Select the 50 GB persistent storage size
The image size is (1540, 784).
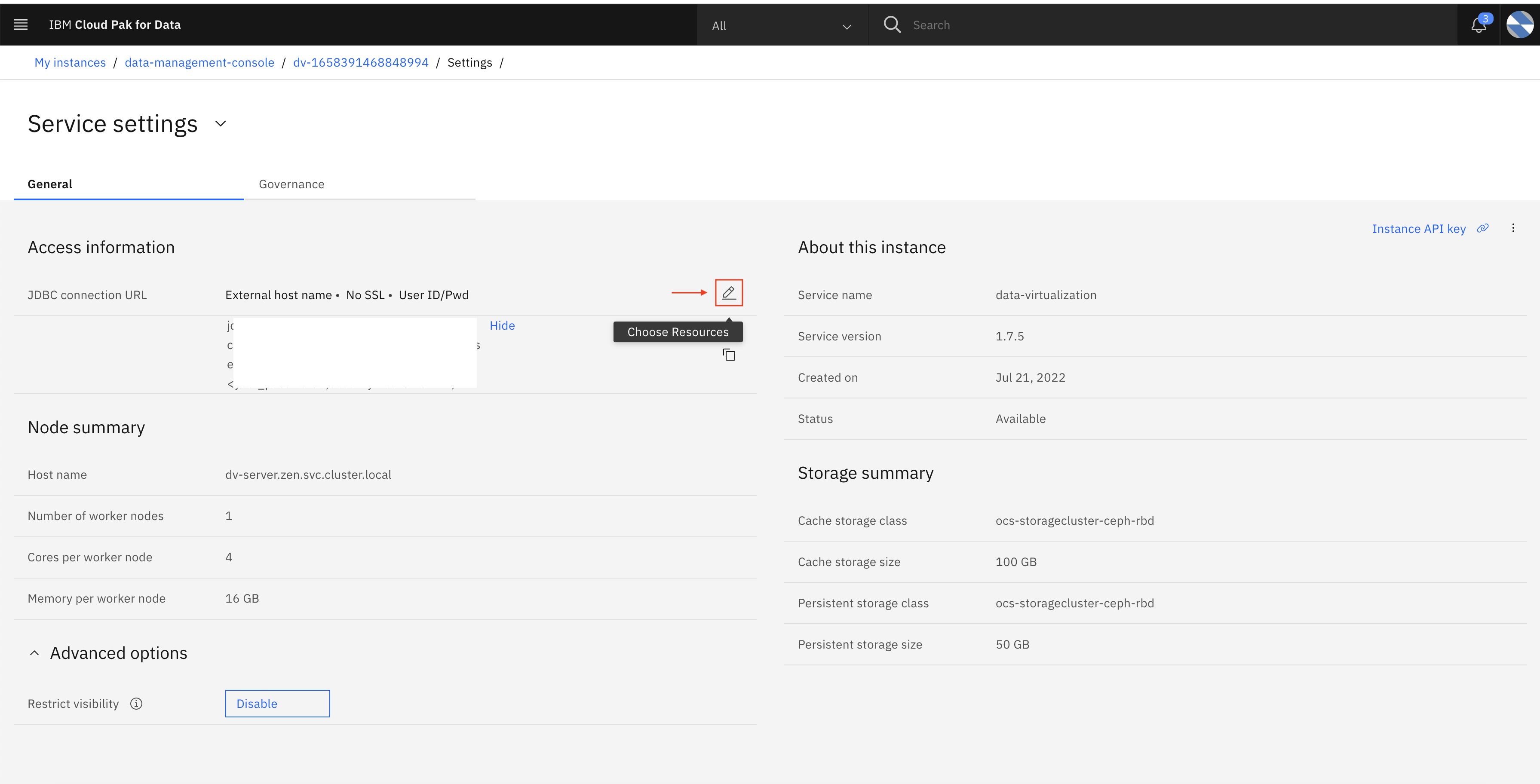[x=1012, y=644]
